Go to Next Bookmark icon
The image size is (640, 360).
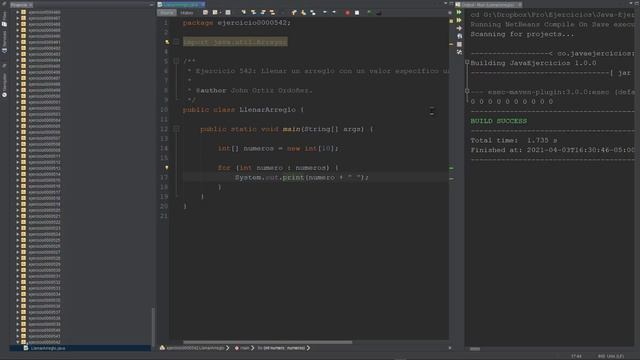coord(303,13)
